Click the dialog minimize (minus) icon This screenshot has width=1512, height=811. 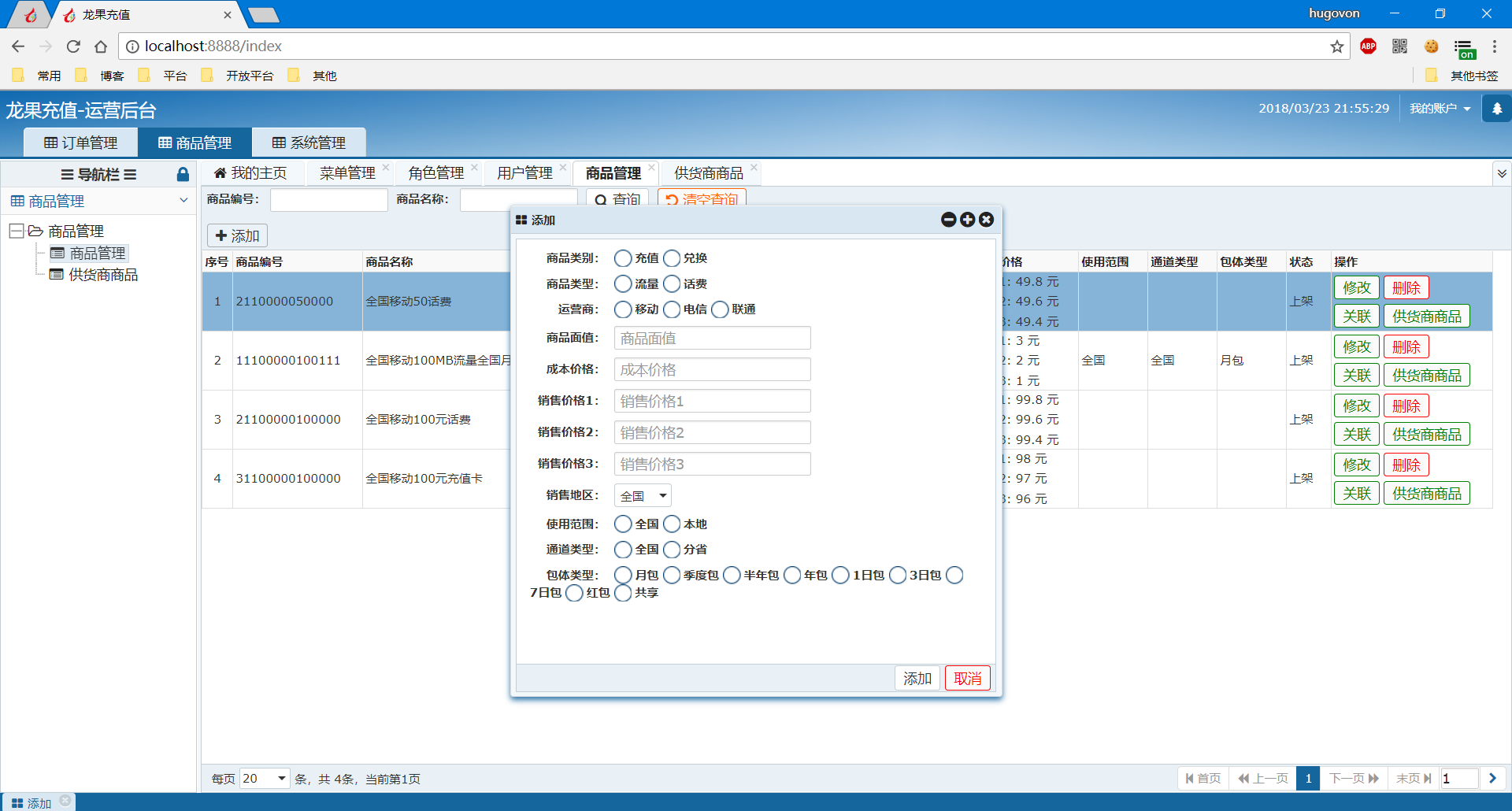[x=948, y=220]
